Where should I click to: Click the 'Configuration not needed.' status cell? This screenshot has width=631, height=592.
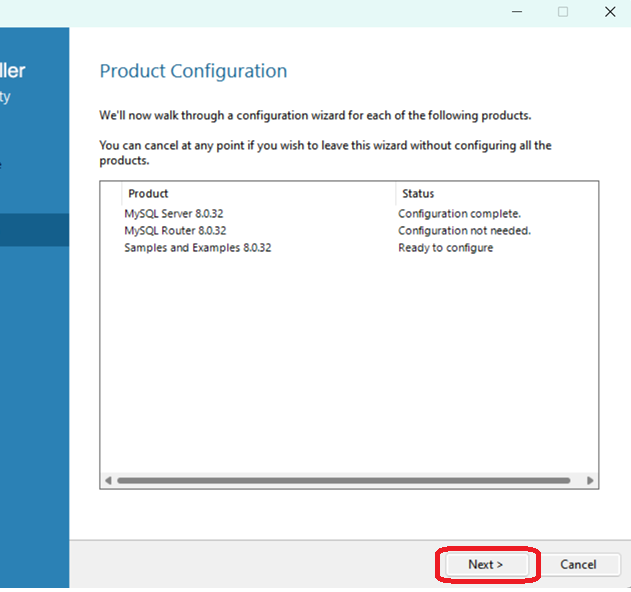(x=464, y=231)
